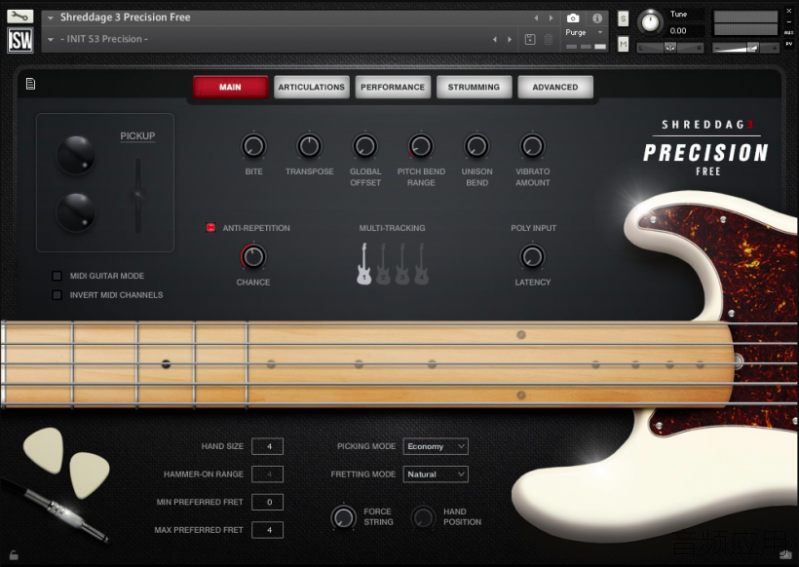Click the MAX PREFERRED FRET value field
Image resolution: width=799 pixels, height=567 pixels.
click(x=268, y=530)
